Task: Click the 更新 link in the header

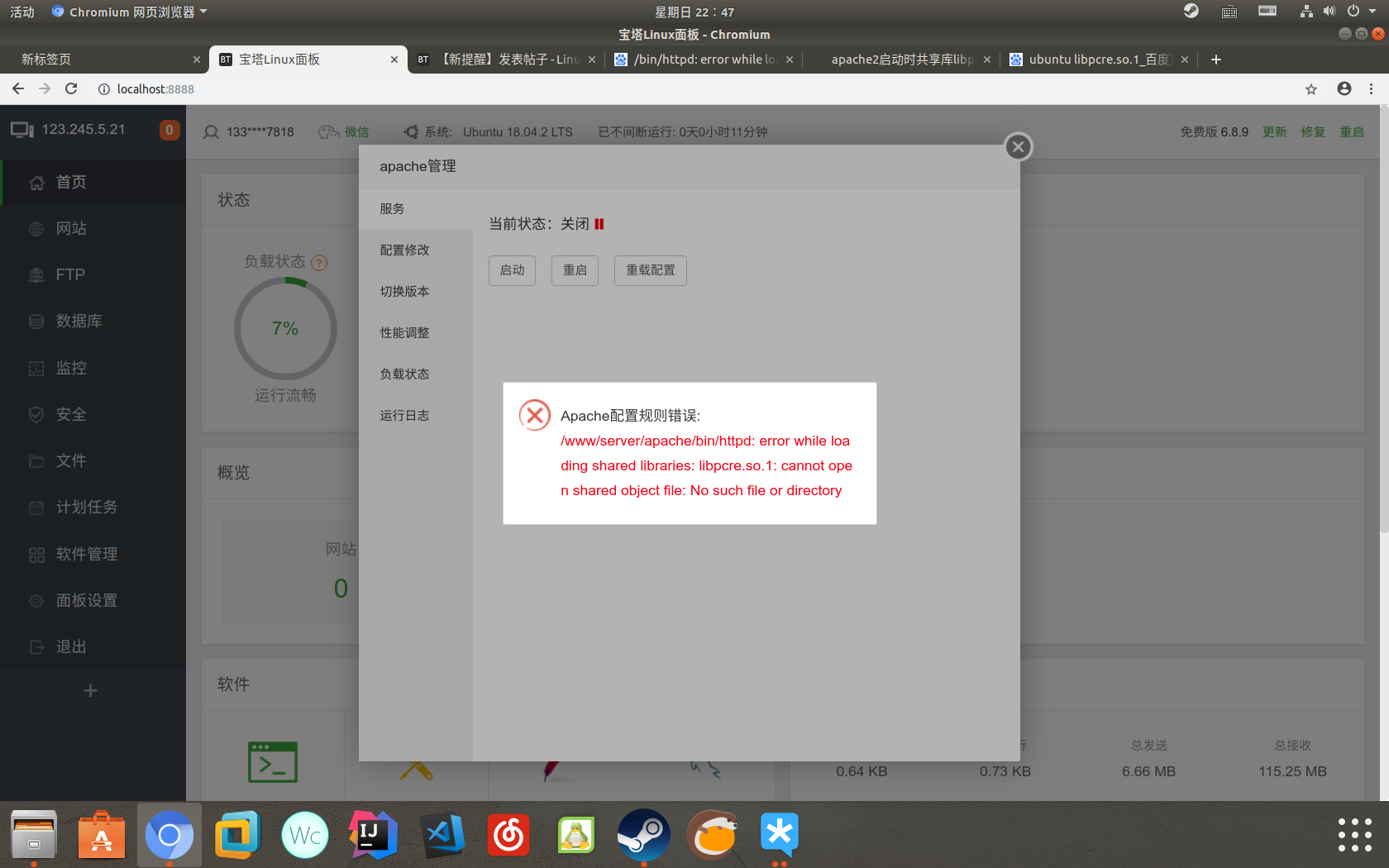Action: pos(1274,132)
